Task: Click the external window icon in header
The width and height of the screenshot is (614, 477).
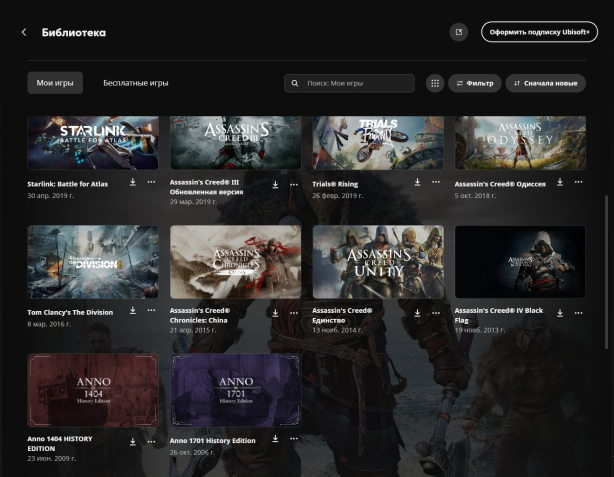Action: point(459,33)
